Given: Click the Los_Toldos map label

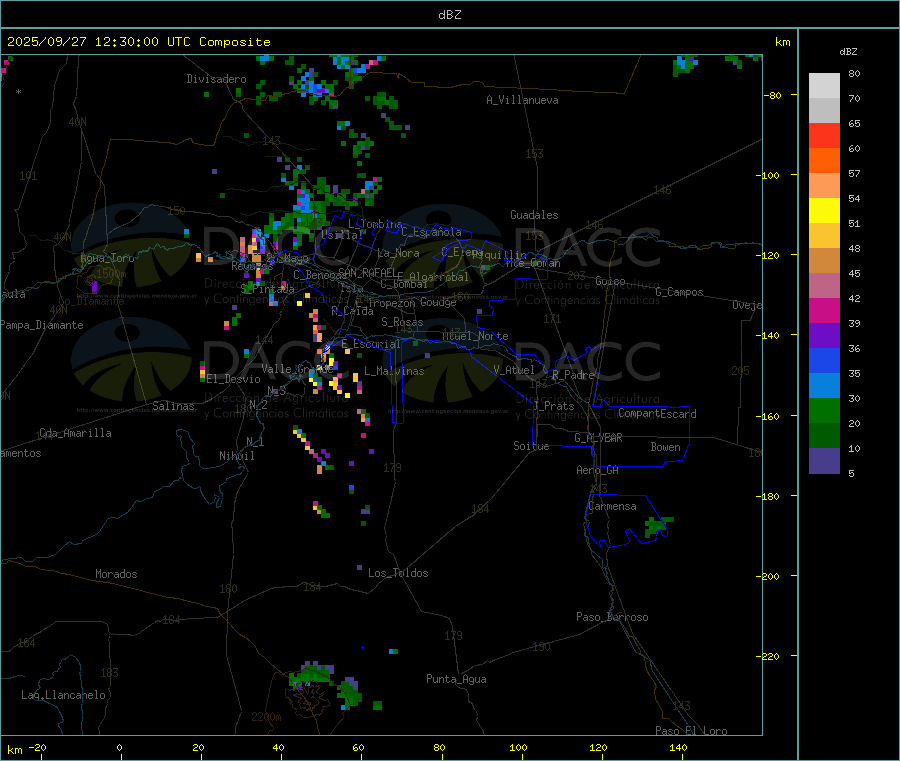Looking at the screenshot, I should (x=398, y=573).
